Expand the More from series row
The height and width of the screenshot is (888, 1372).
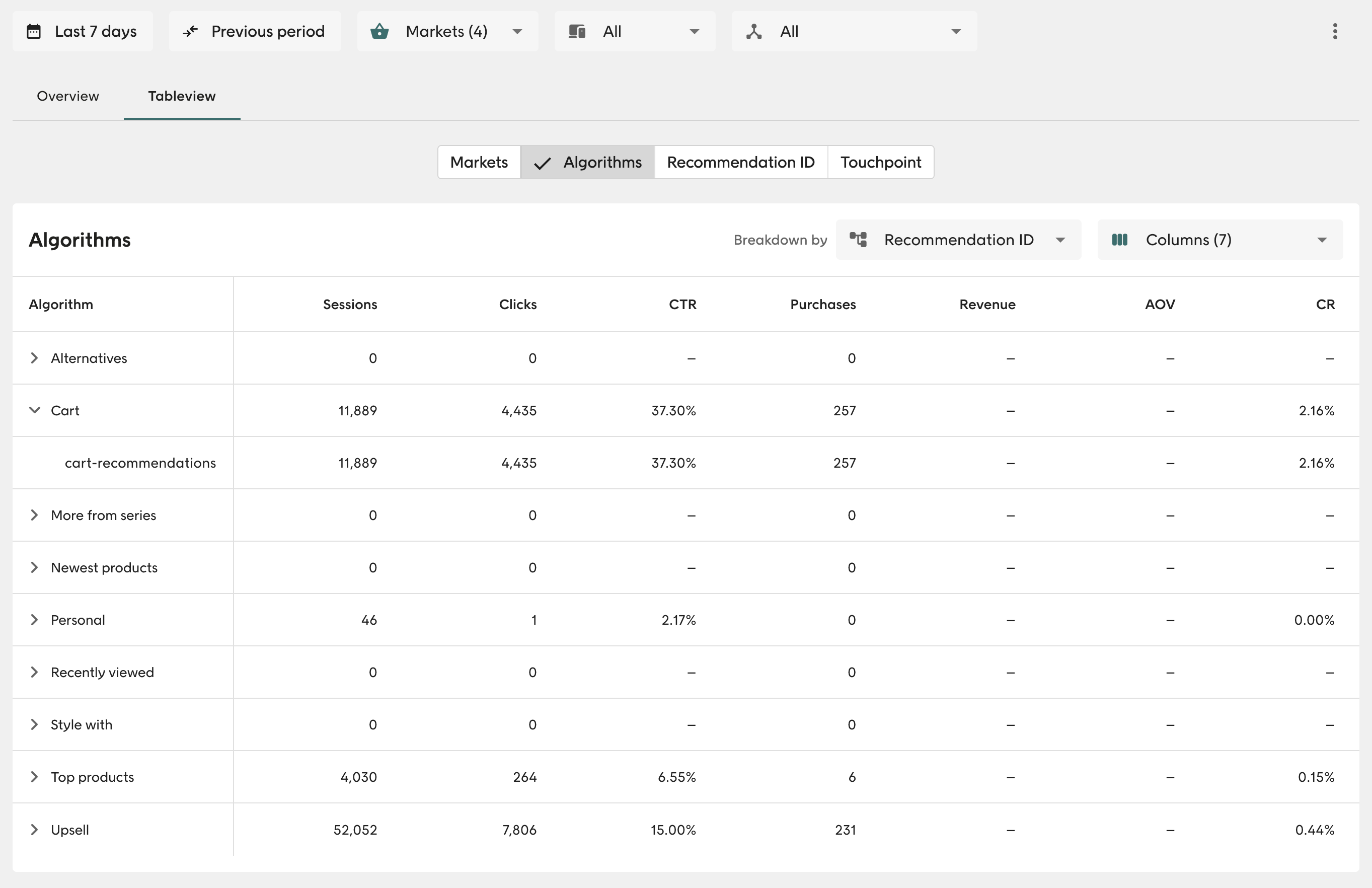coord(35,515)
